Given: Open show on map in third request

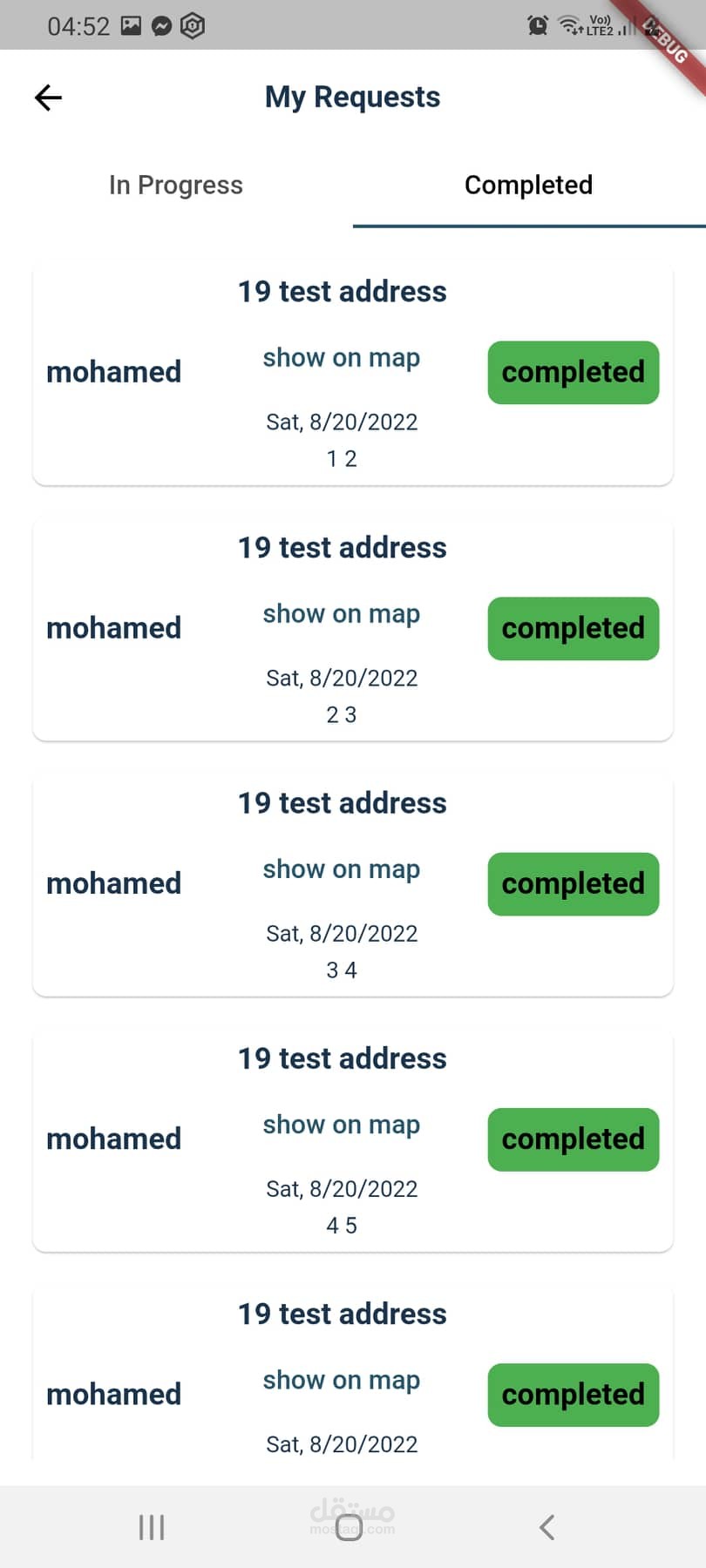Looking at the screenshot, I should tap(342, 869).
